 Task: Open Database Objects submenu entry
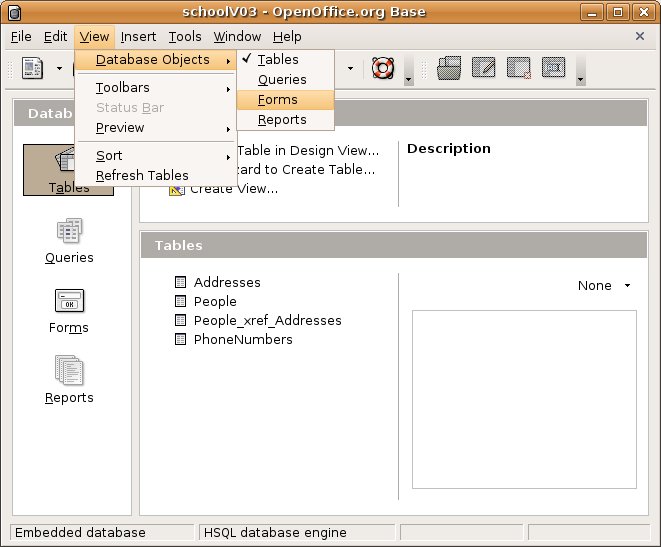coord(156,60)
